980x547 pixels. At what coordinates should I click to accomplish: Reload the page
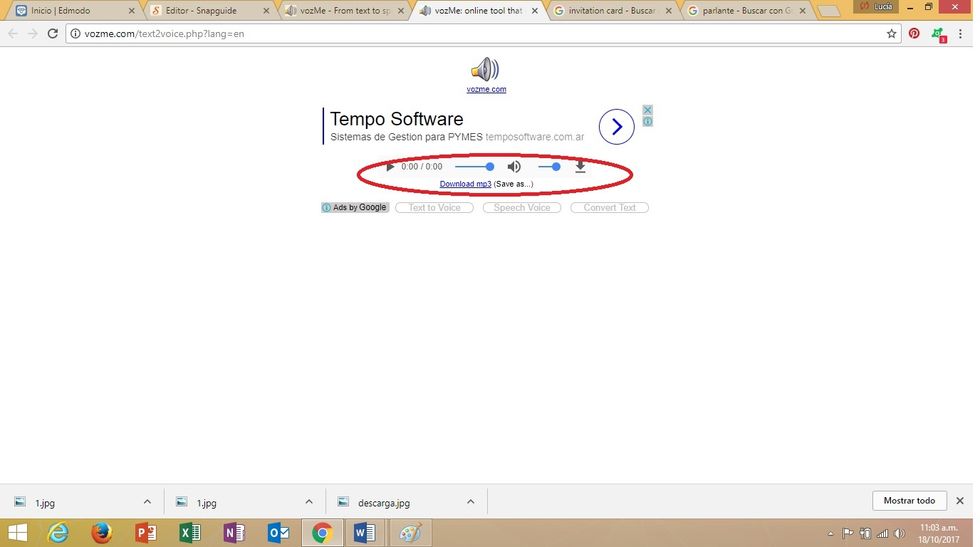[52, 33]
